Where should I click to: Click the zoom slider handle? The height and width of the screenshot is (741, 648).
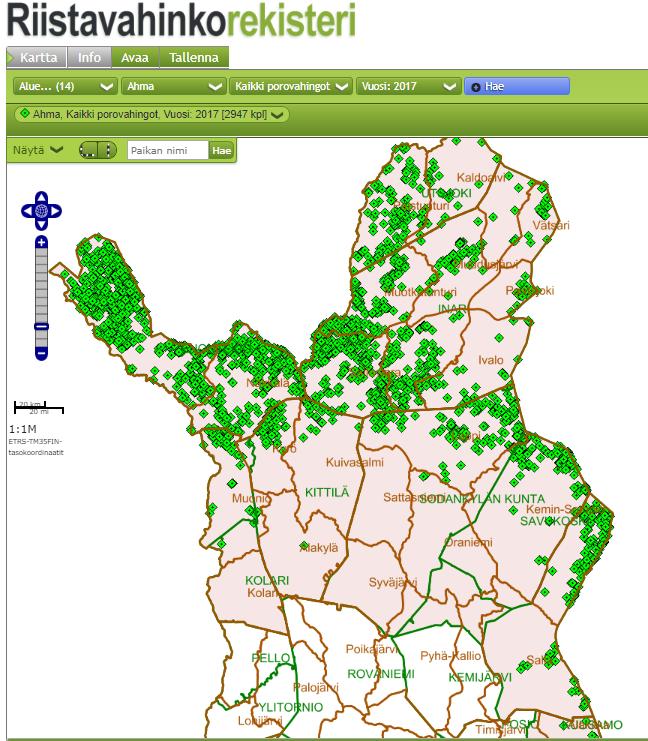(x=42, y=327)
